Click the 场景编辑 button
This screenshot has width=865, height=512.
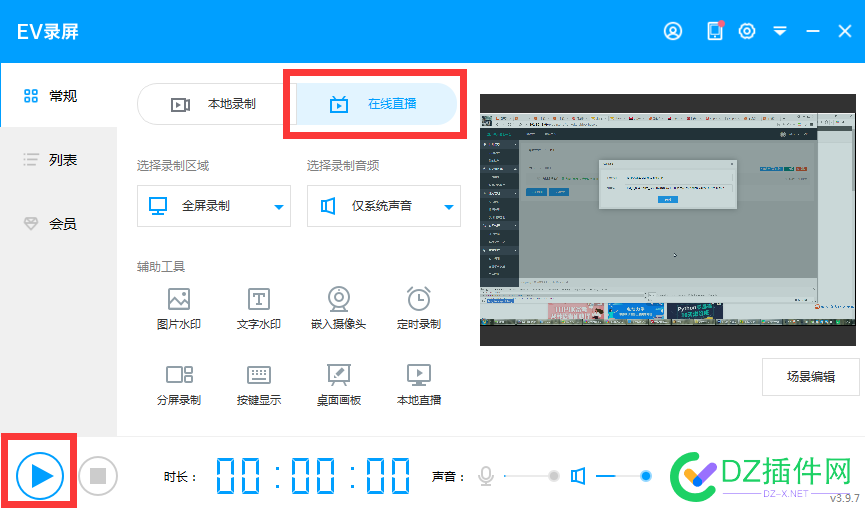(x=810, y=377)
